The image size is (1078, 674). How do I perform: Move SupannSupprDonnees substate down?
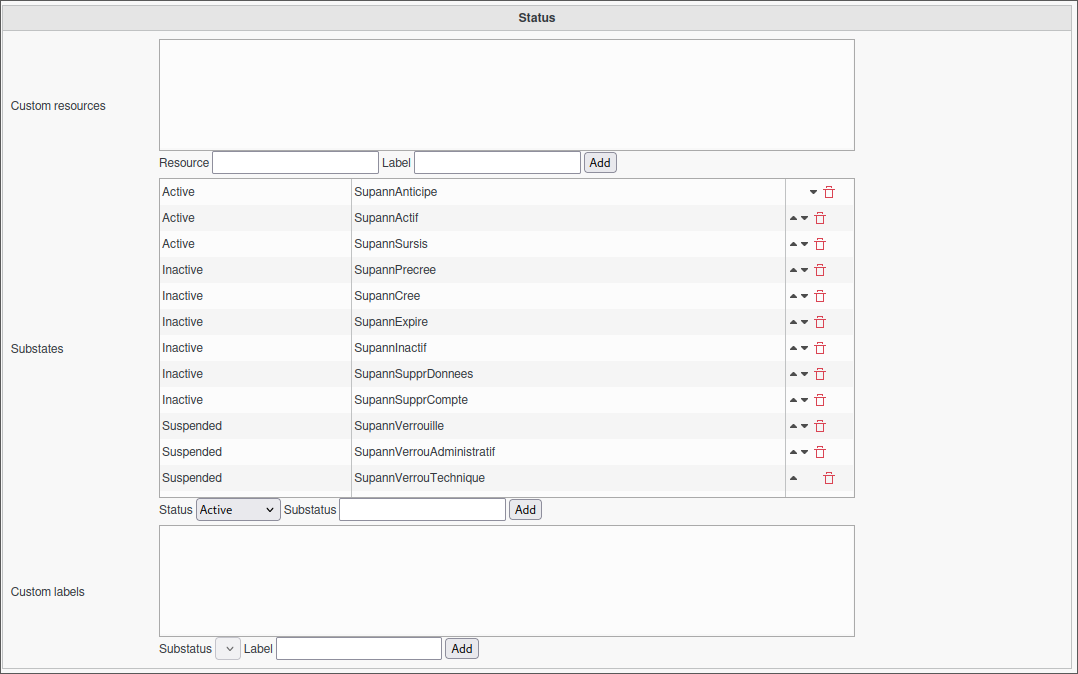(804, 374)
